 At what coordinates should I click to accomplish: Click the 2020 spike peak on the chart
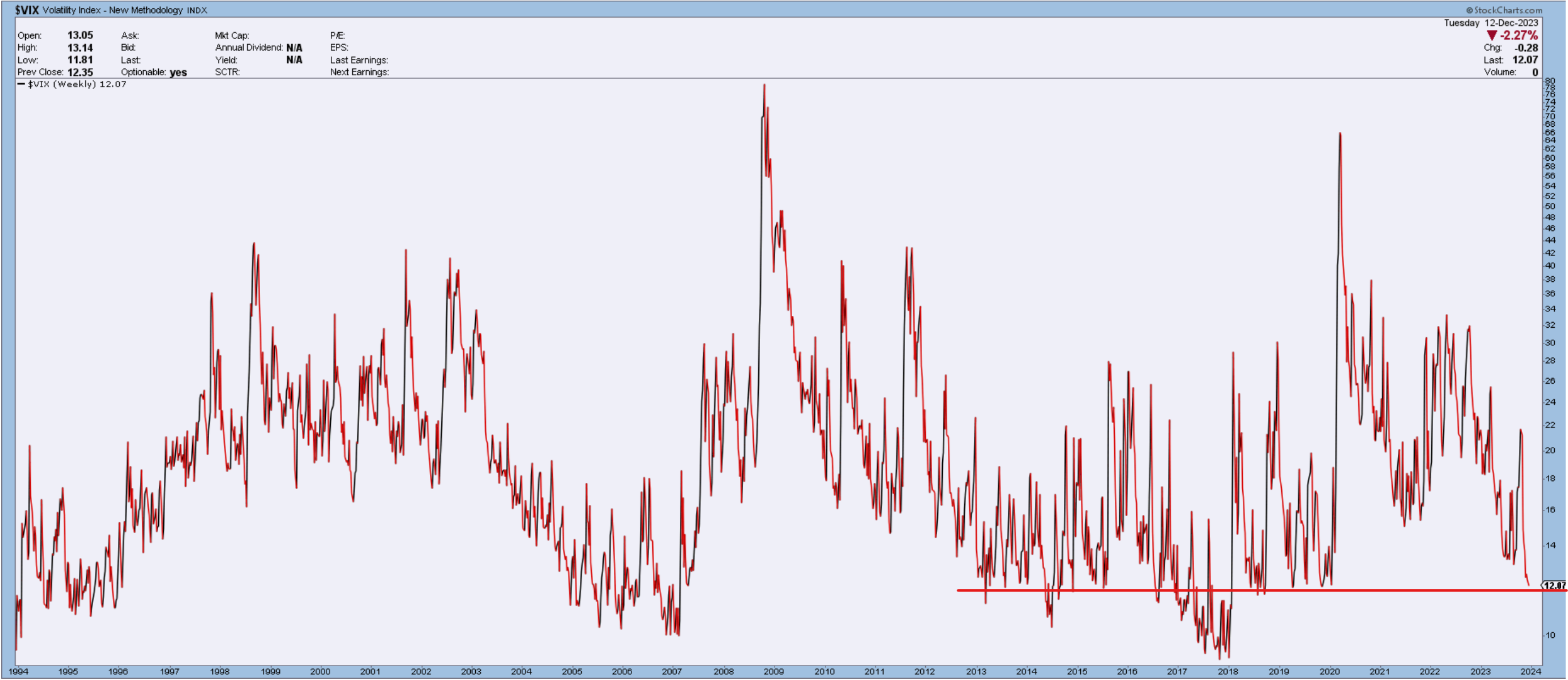(x=1340, y=134)
